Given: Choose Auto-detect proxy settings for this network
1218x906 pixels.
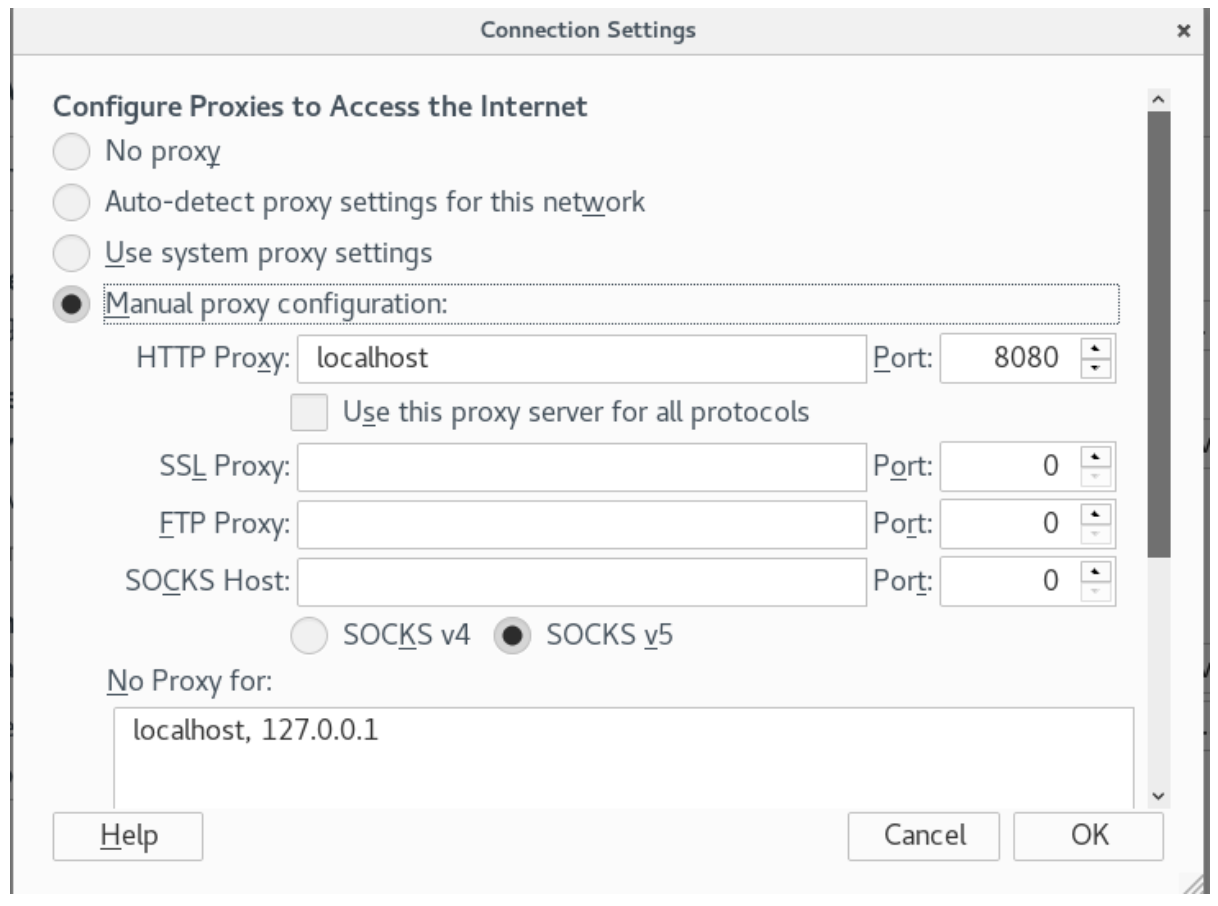Looking at the screenshot, I should pos(71,203).
